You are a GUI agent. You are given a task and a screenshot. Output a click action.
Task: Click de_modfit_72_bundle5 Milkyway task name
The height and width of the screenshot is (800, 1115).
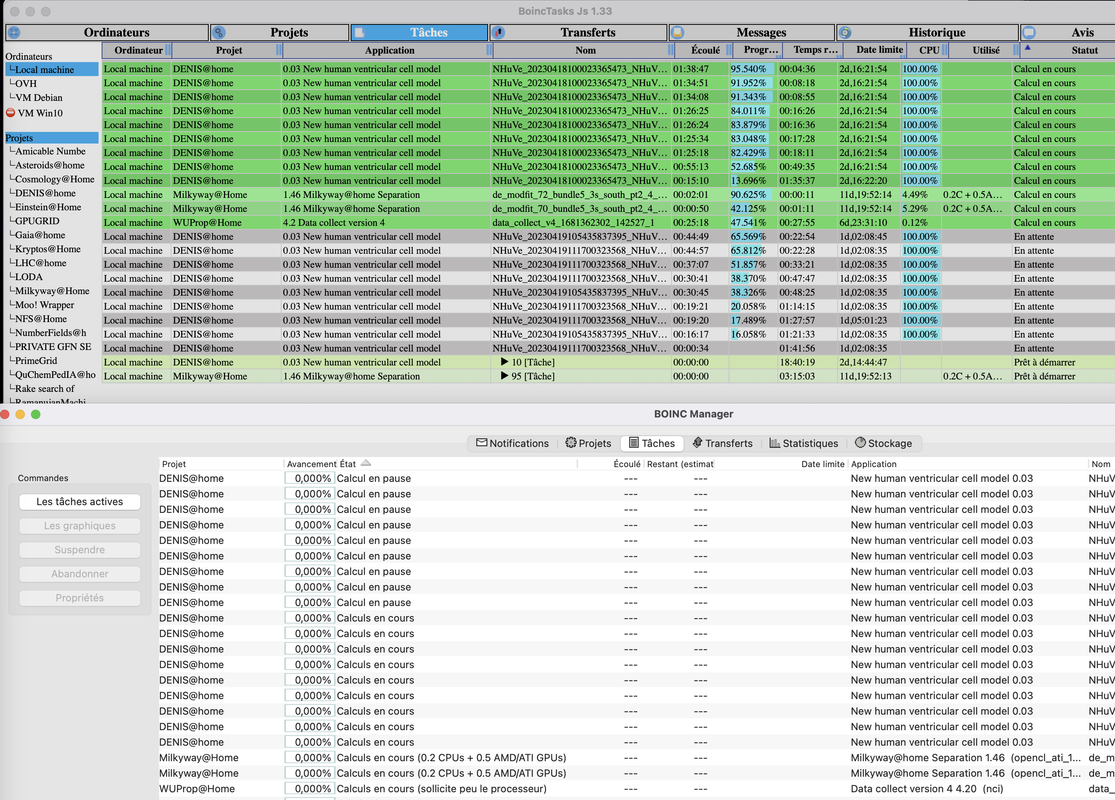pyautogui.click(x=580, y=195)
